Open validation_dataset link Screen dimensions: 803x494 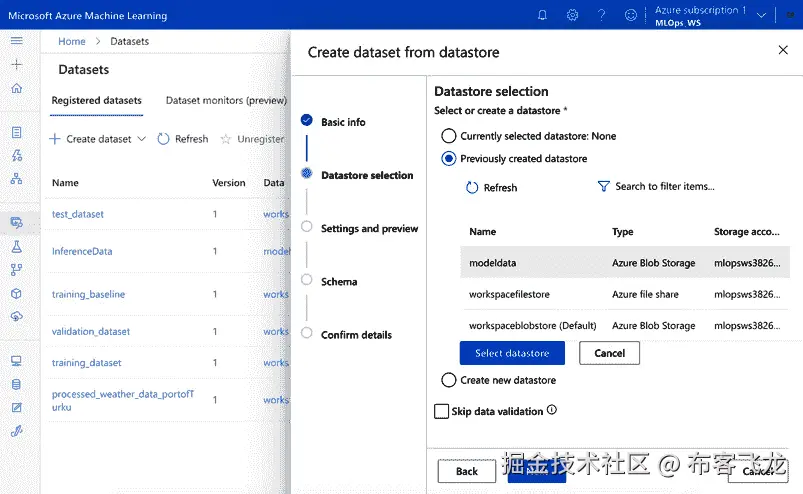[x=91, y=332]
